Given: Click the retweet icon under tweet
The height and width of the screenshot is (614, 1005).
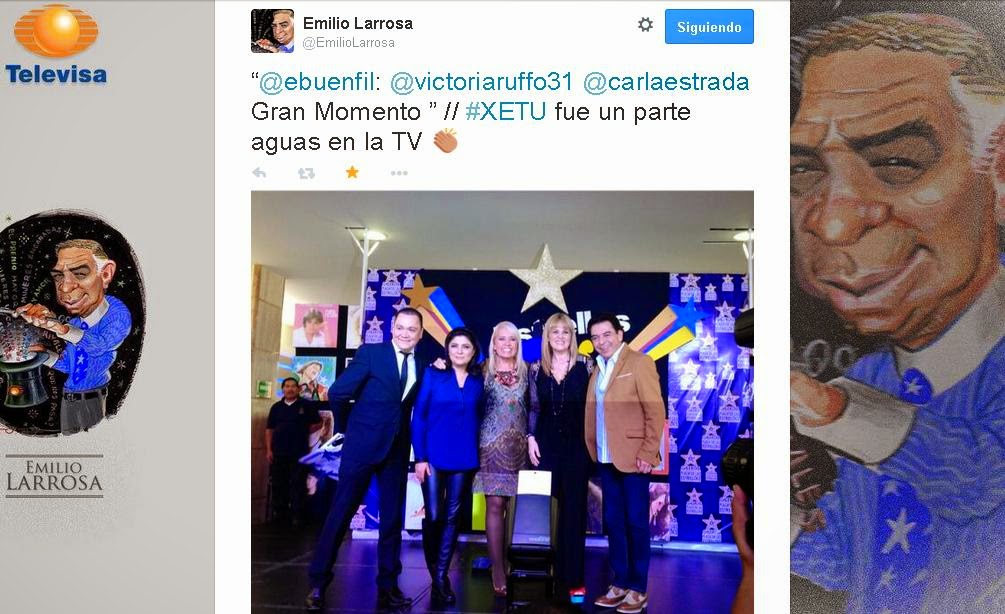Looking at the screenshot, I should point(306,173).
